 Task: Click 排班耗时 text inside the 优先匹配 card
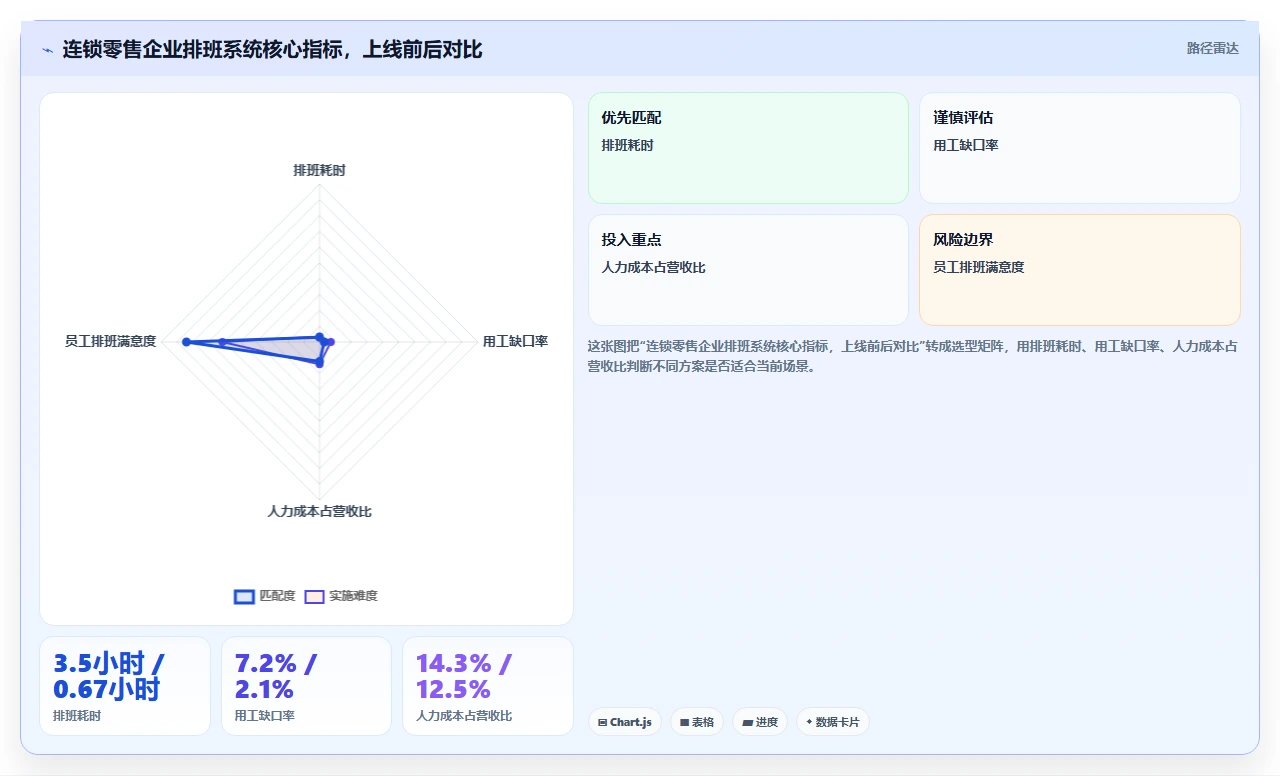point(627,146)
